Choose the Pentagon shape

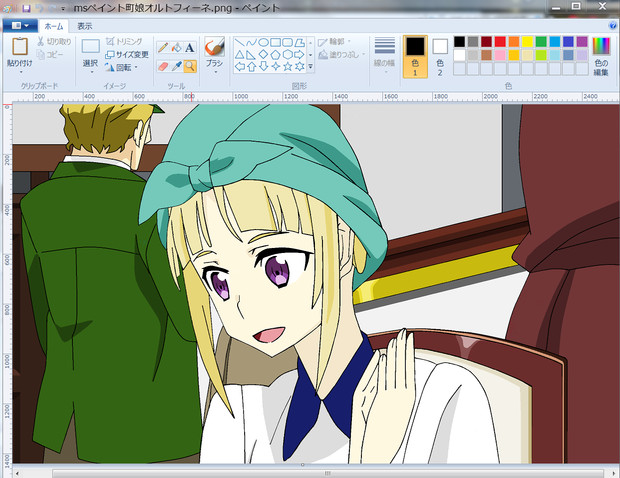coord(276,55)
